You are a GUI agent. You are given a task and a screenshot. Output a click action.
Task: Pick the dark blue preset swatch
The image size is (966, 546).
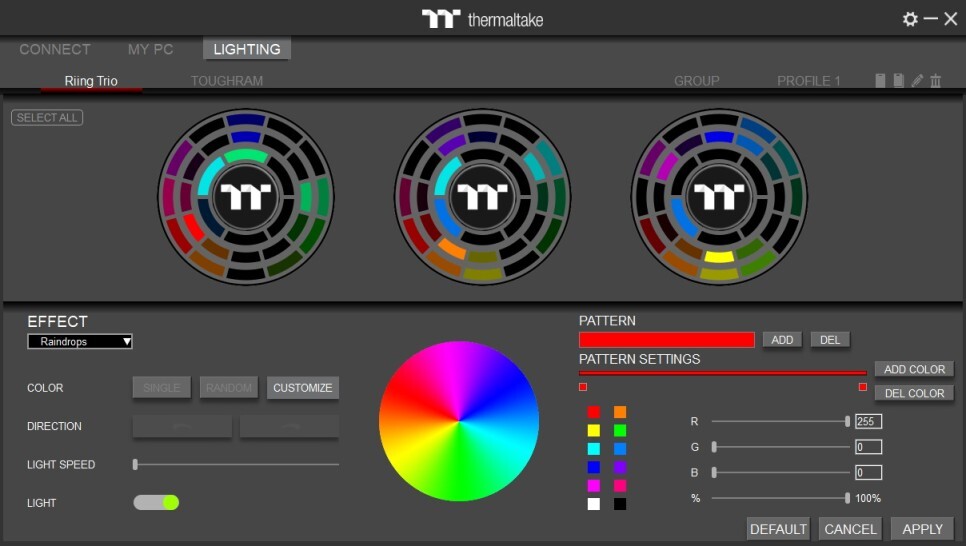tap(594, 467)
